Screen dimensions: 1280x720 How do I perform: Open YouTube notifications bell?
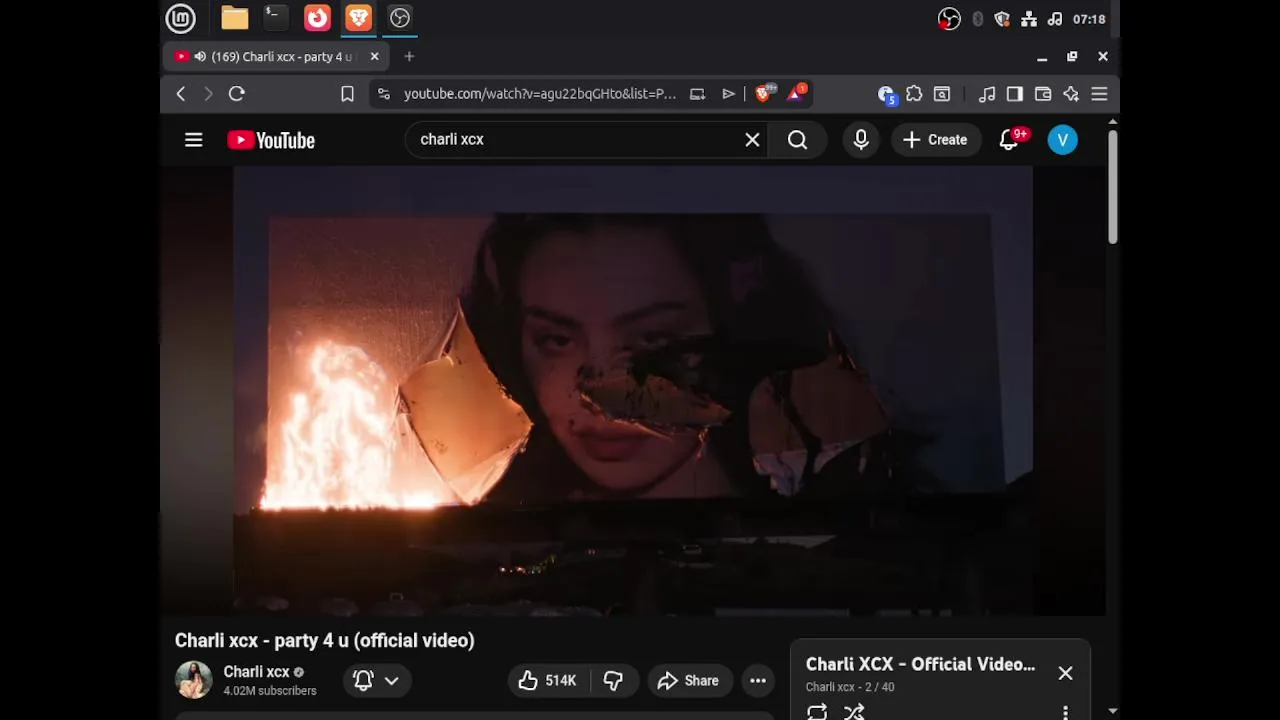(1010, 140)
